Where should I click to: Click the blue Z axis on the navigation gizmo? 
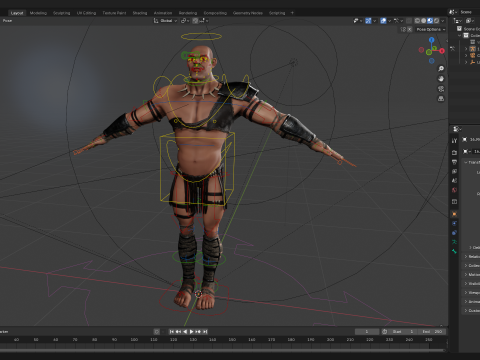tap(432, 40)
